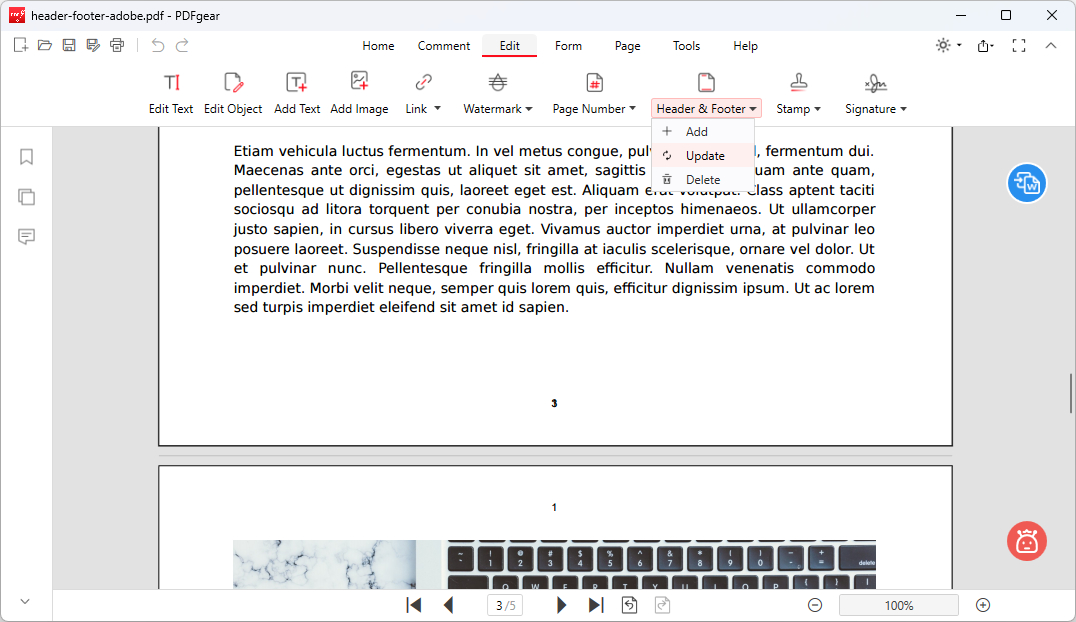Toggle the page thumbnails panel

[26, 197]
